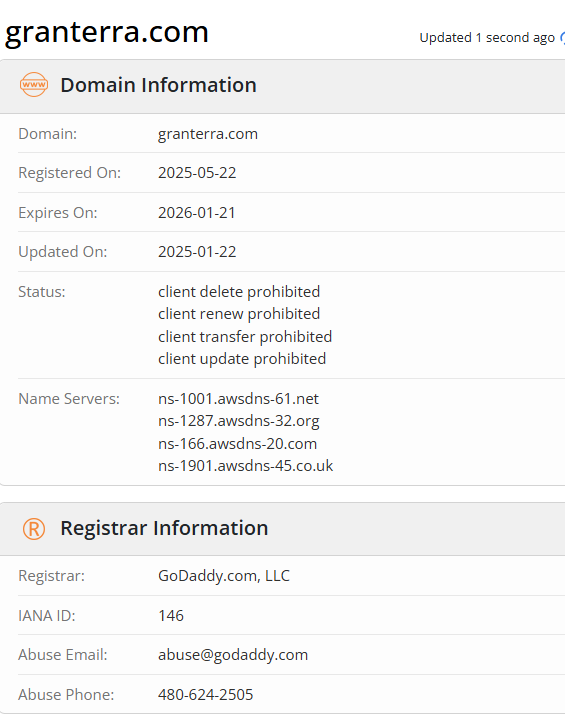Click name server ns-1901.awsdns-45.co.uk

(245, 466)
